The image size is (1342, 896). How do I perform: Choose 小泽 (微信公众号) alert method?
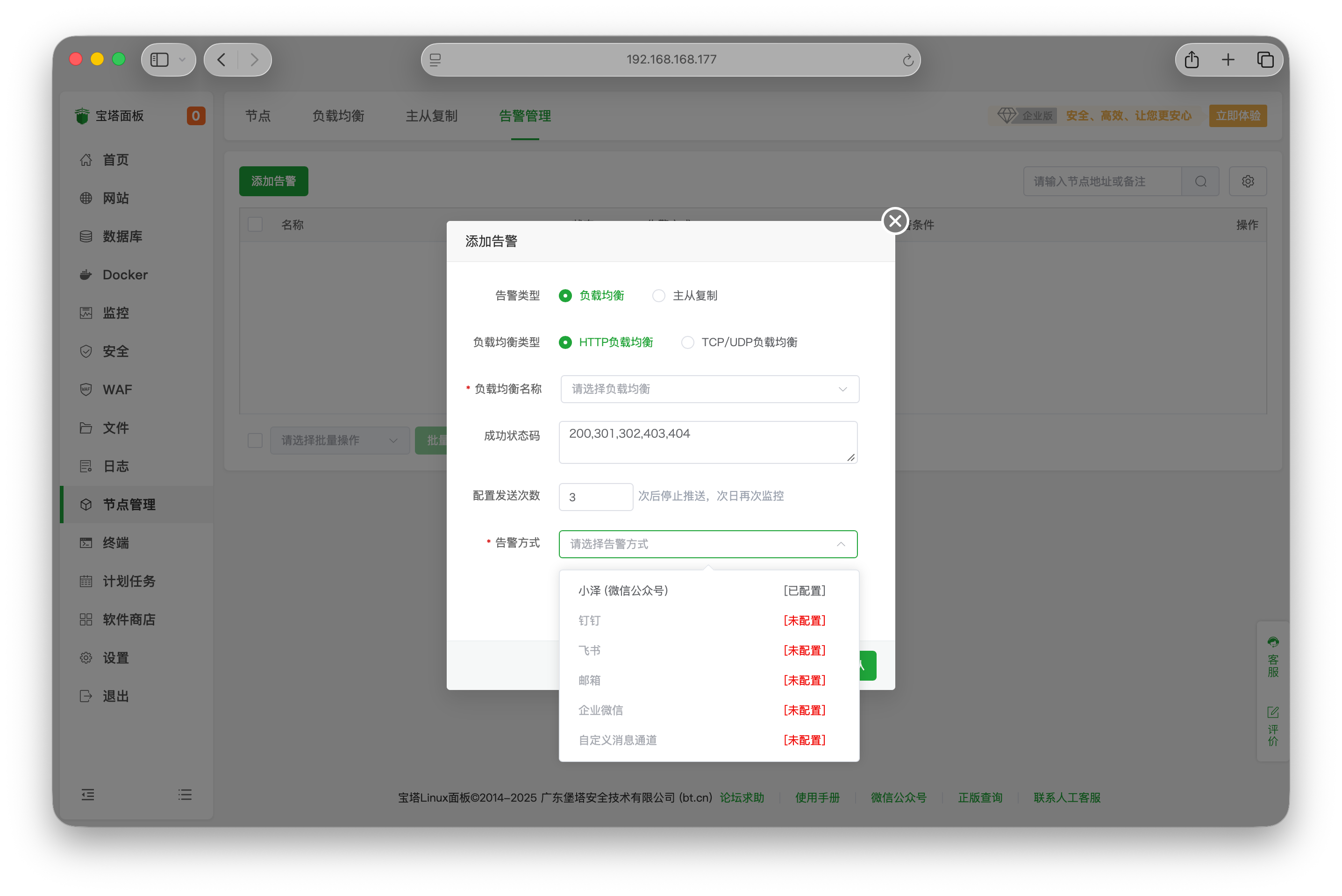[x=708, y=591]
